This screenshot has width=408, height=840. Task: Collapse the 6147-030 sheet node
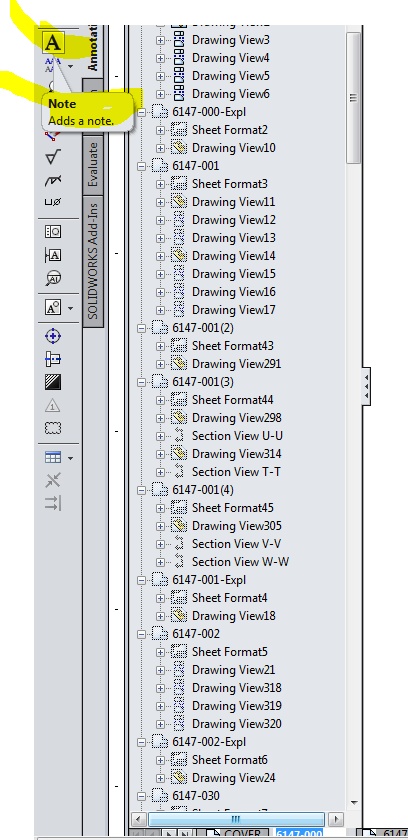[x=141, y=796]
